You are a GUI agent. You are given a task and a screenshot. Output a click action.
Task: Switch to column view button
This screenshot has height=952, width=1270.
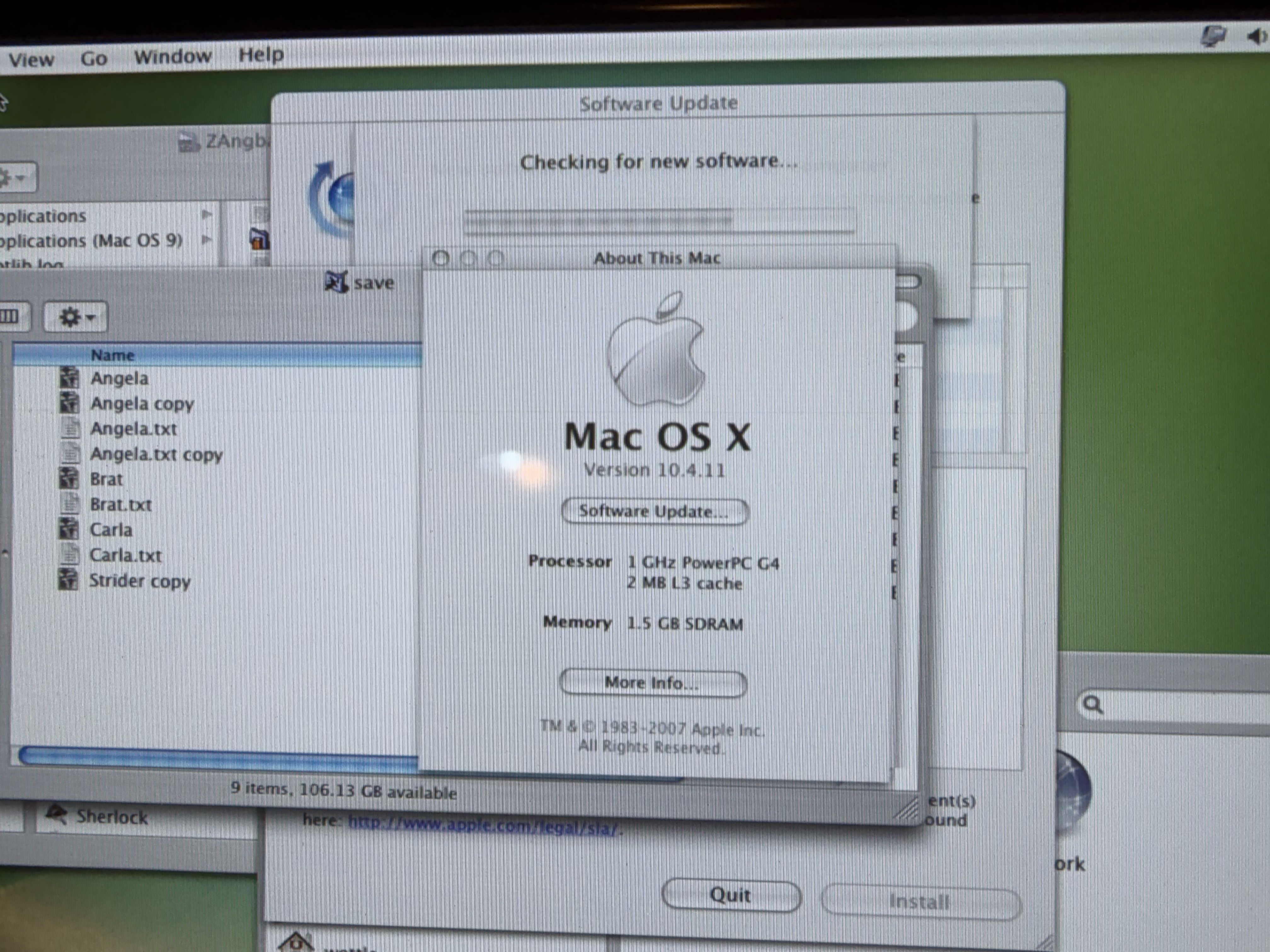coord(10,316)
